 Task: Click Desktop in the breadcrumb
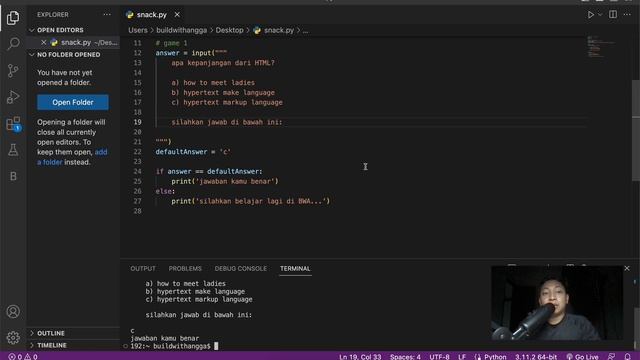click(x=229, y=30)
